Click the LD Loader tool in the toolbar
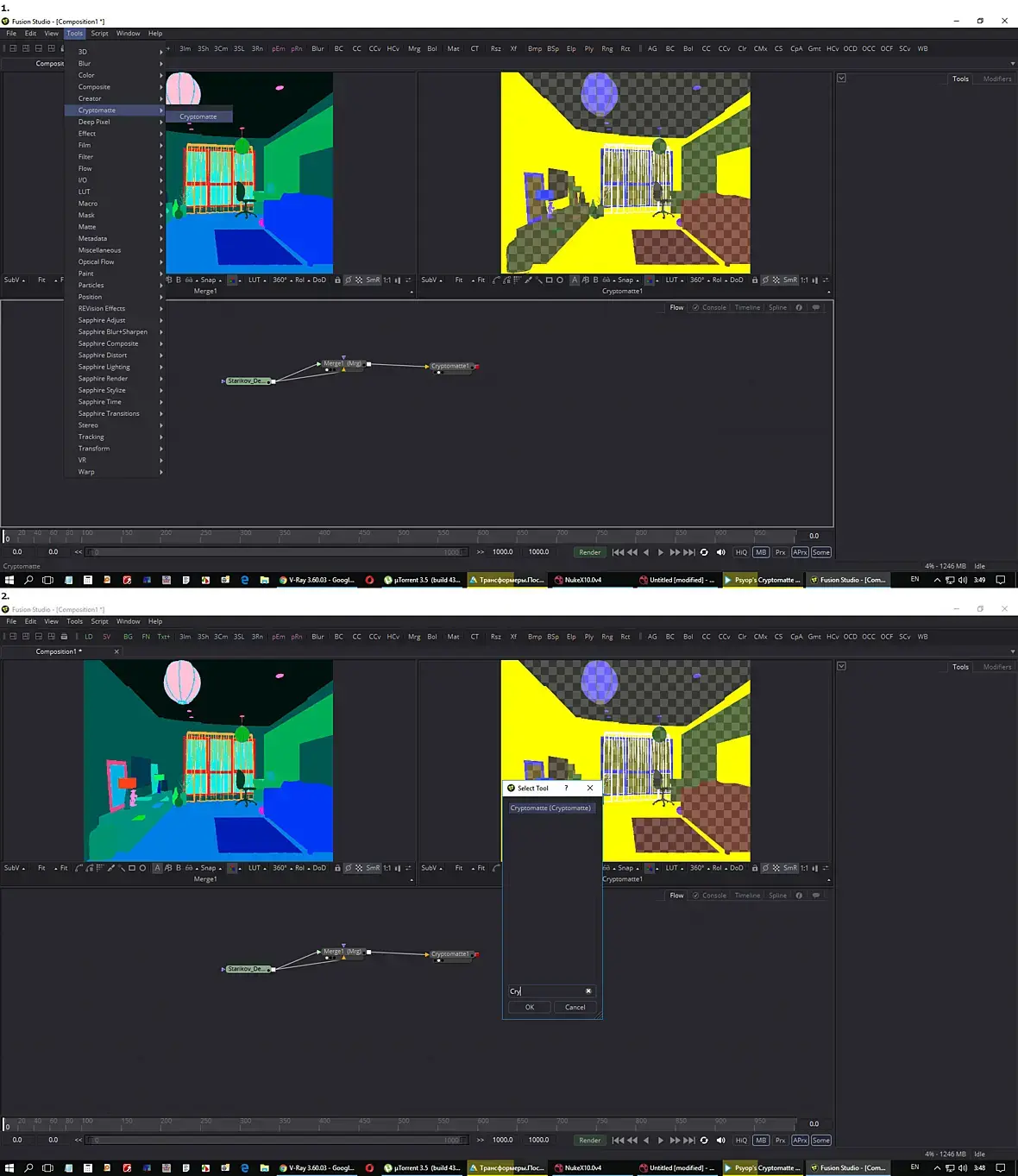This screenshot has width=1018, height=1176. click(88, 637)
